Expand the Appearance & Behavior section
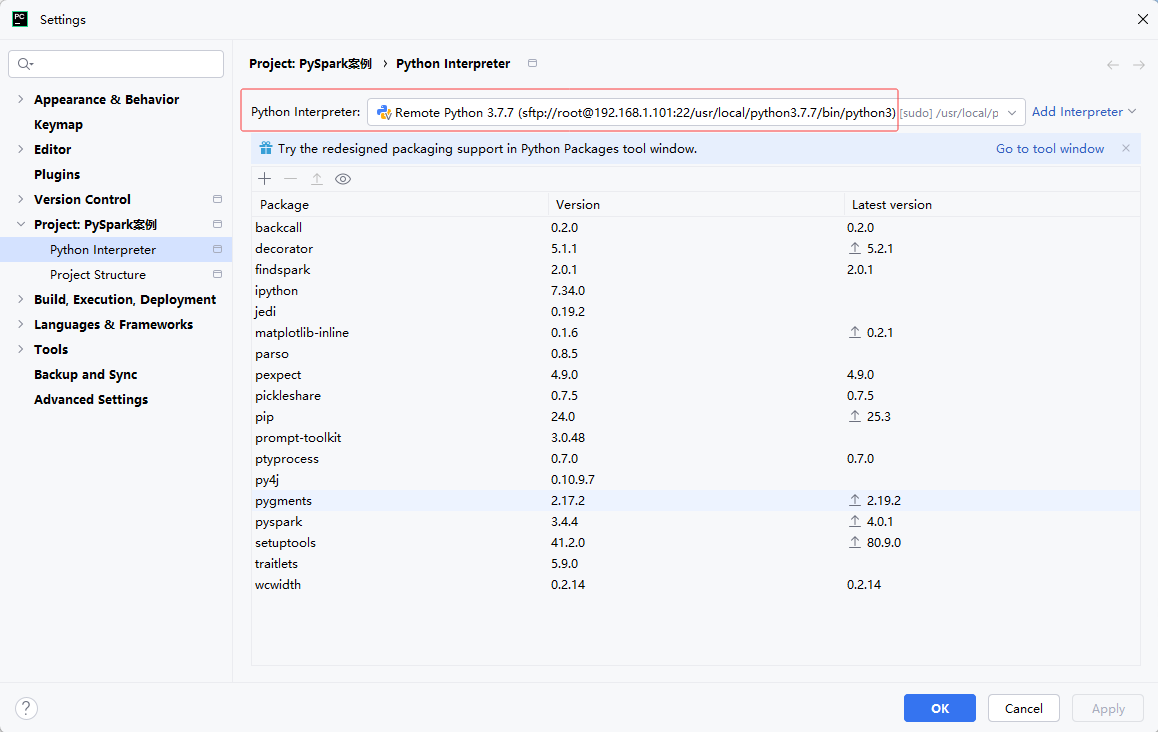The width and height of the screenshot is (1158, 732). (21, 99)
